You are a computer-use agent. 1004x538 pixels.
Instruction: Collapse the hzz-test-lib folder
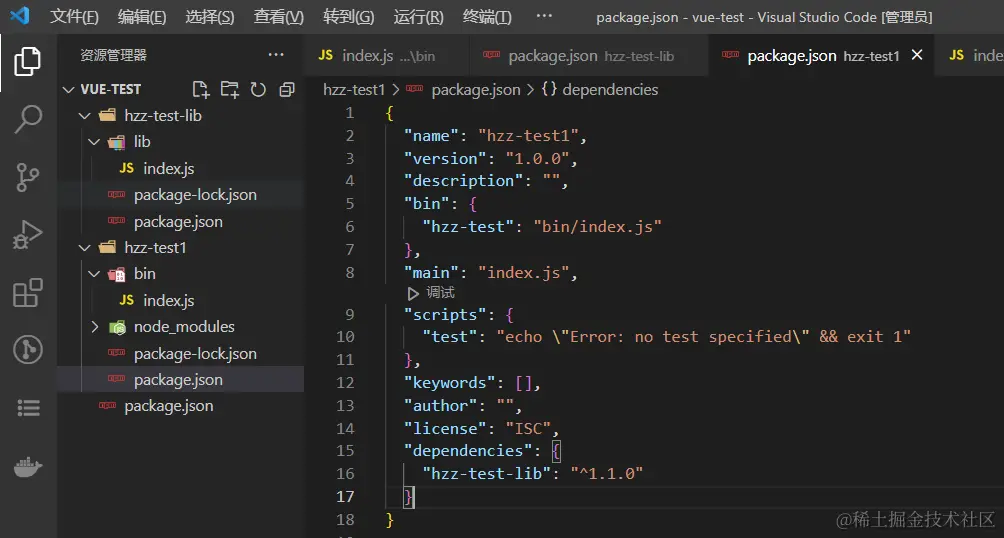point(85,116)
